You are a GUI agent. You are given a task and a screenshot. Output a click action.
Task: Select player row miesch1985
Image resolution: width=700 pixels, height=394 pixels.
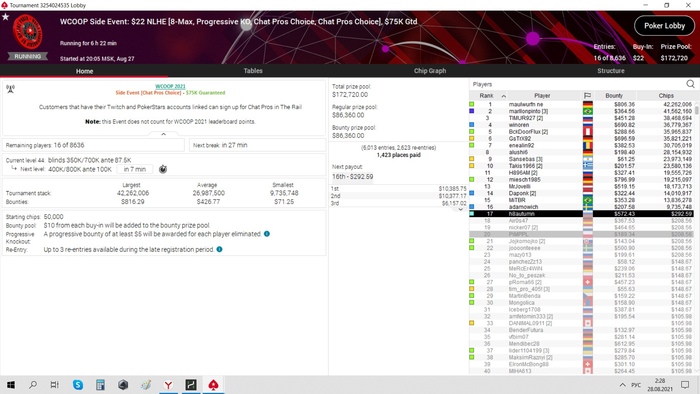(581, 179)
